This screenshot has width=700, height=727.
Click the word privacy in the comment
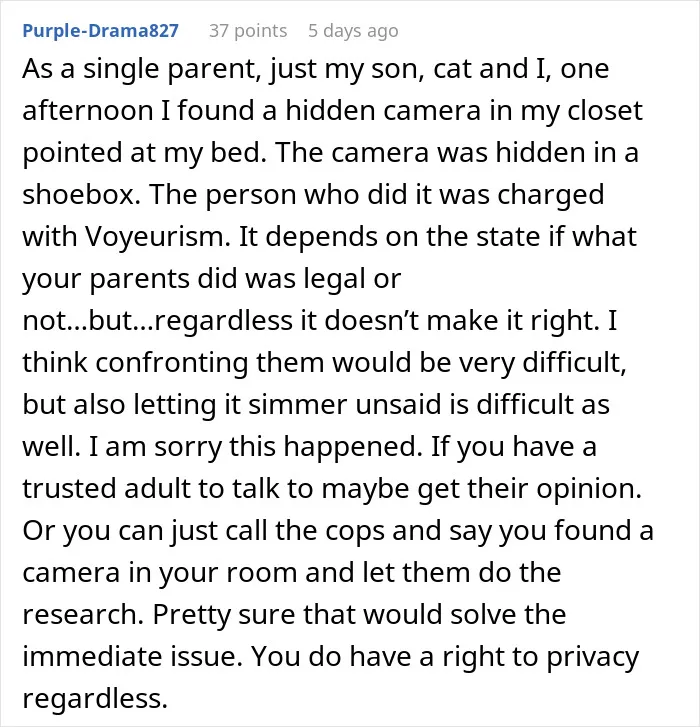(593, 657)
